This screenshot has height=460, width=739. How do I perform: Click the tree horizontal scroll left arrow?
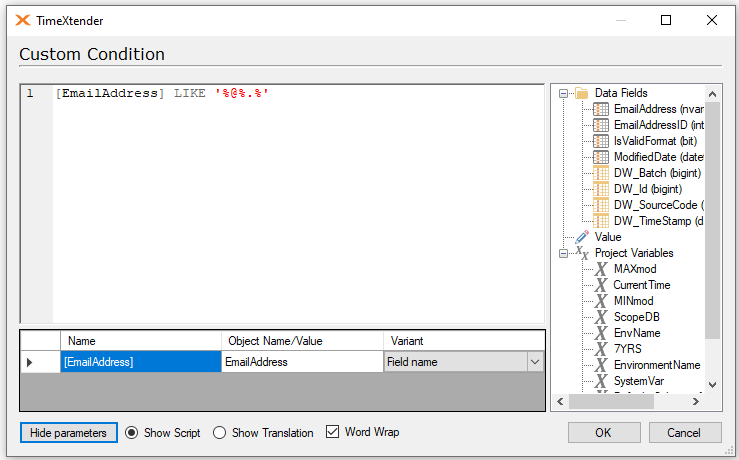coord(560,402)
